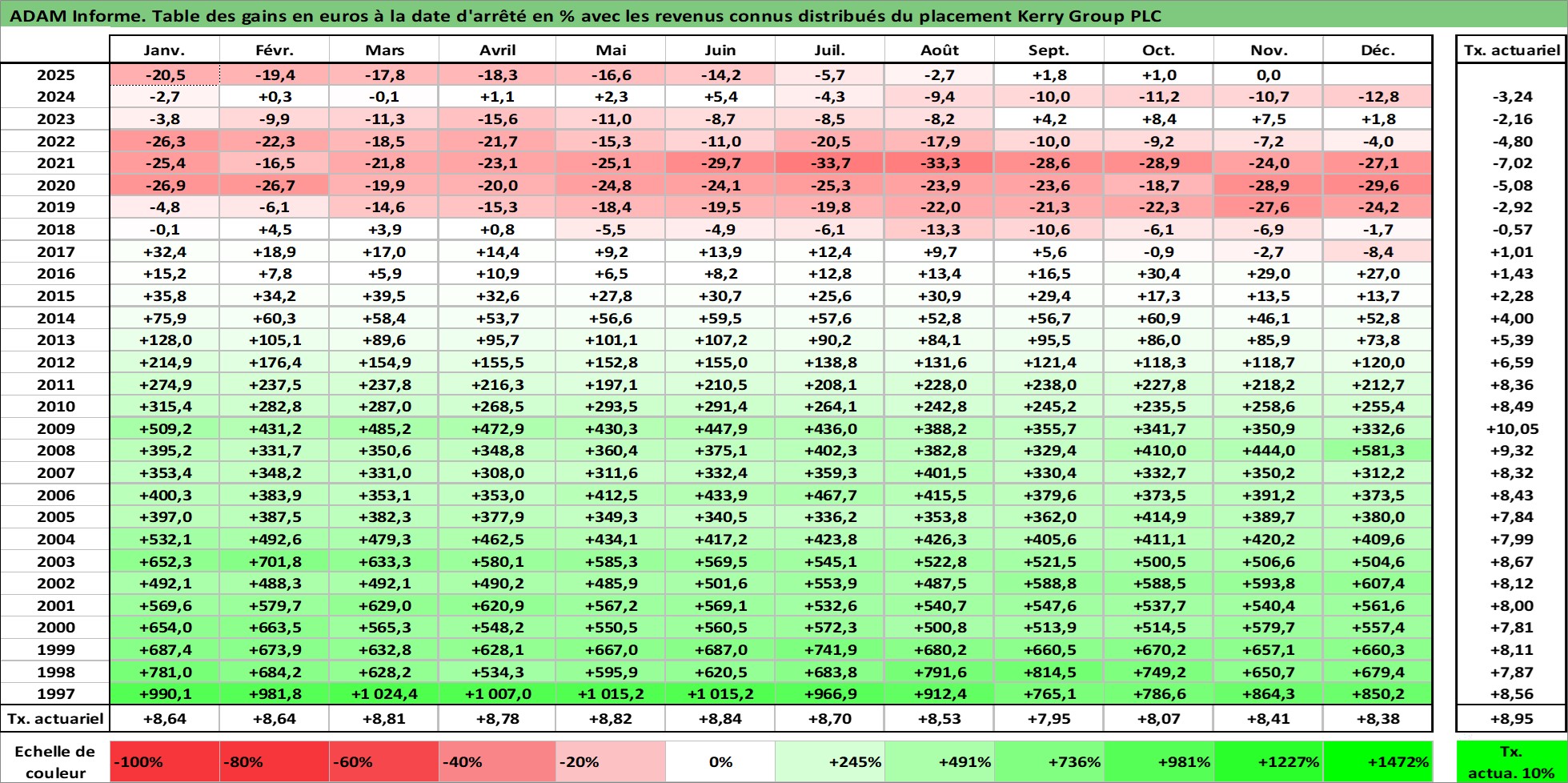
Task: Click the Août column header
Action: tap(940, 50)
